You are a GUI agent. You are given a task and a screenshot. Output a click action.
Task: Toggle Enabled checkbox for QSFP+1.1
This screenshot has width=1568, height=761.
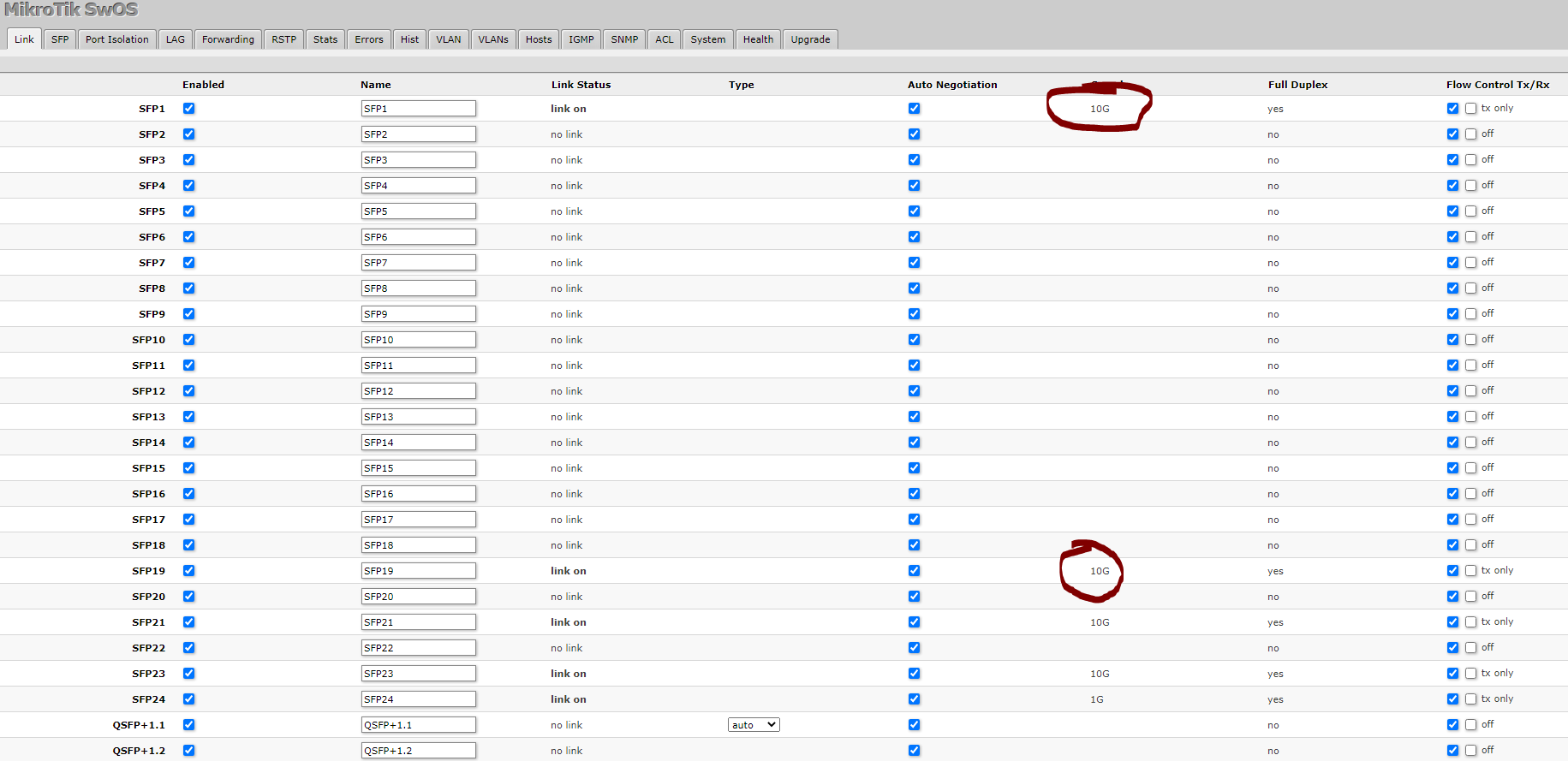(188, 724)
